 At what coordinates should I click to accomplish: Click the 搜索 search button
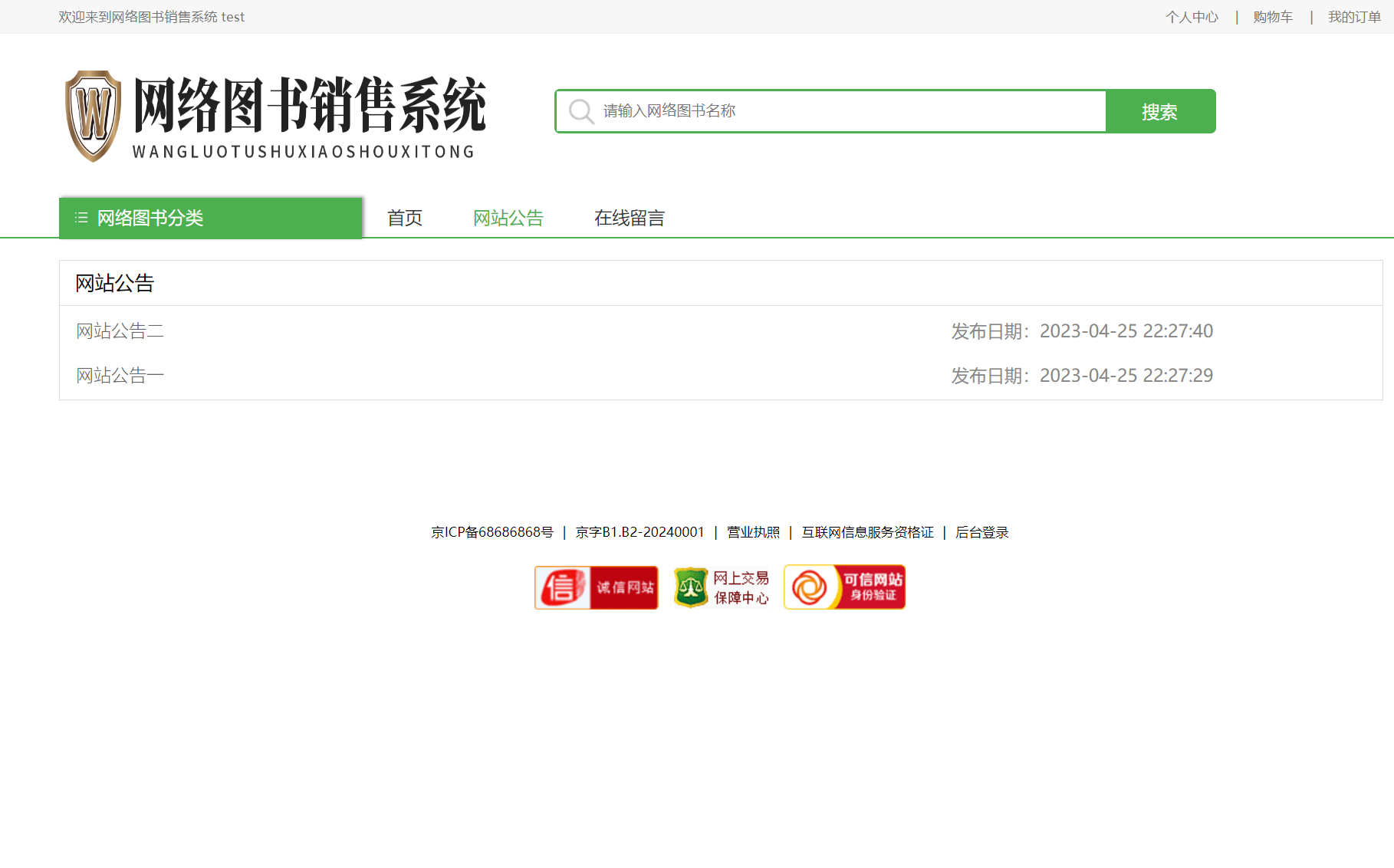click(1160, 110)
